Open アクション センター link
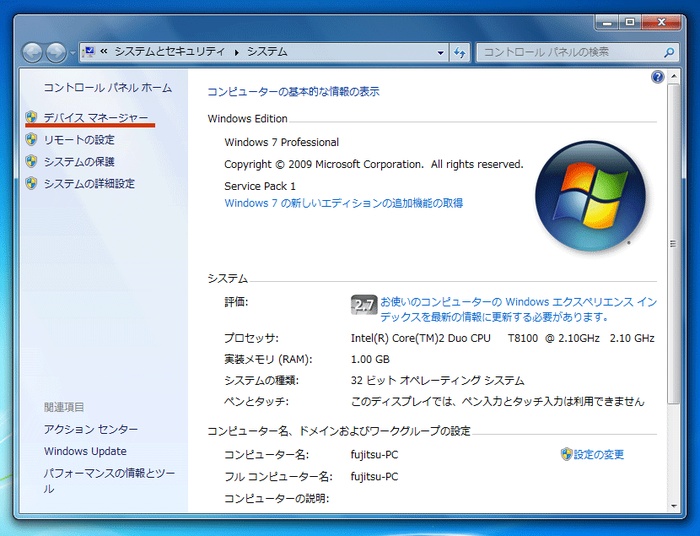 (x=91, y=429)
